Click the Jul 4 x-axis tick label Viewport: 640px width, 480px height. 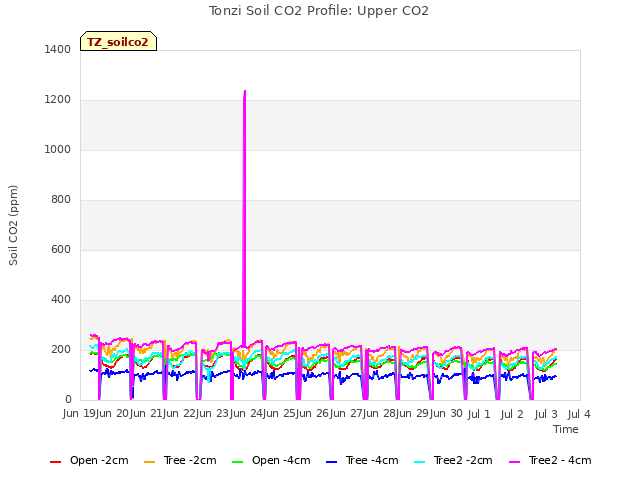(x=579, y=414)
